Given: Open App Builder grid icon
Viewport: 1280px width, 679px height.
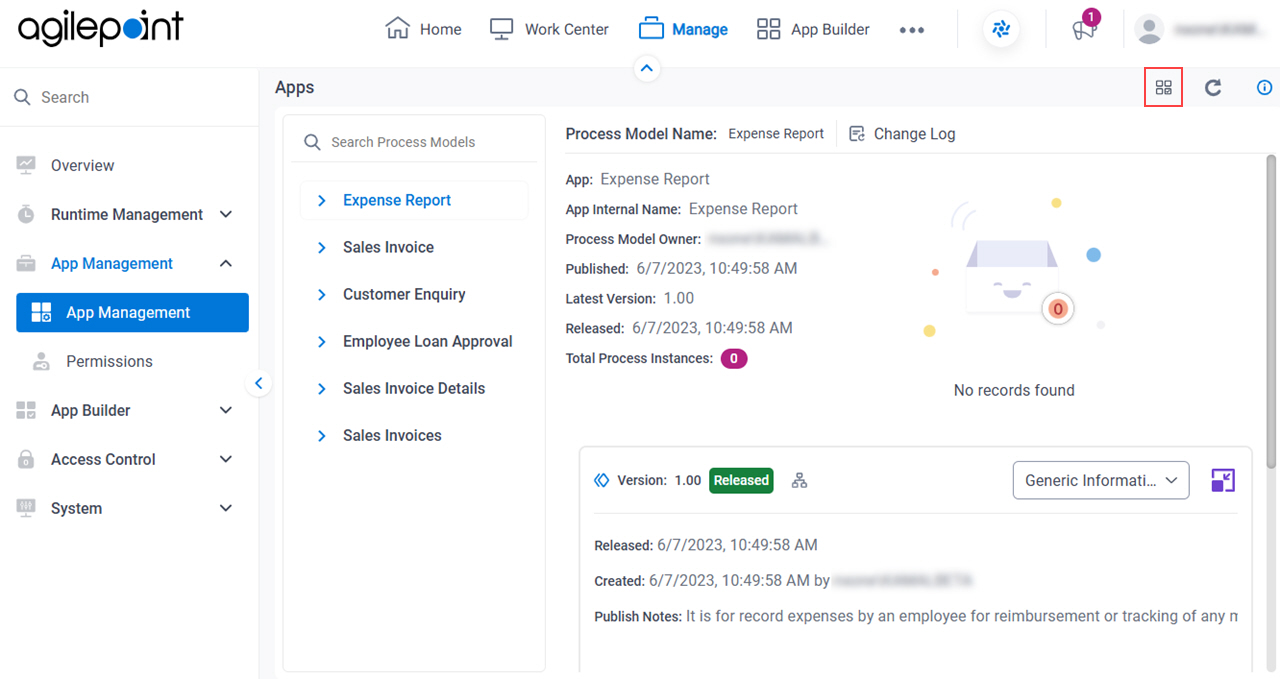Looking at the screenshot, I should 768,29.
